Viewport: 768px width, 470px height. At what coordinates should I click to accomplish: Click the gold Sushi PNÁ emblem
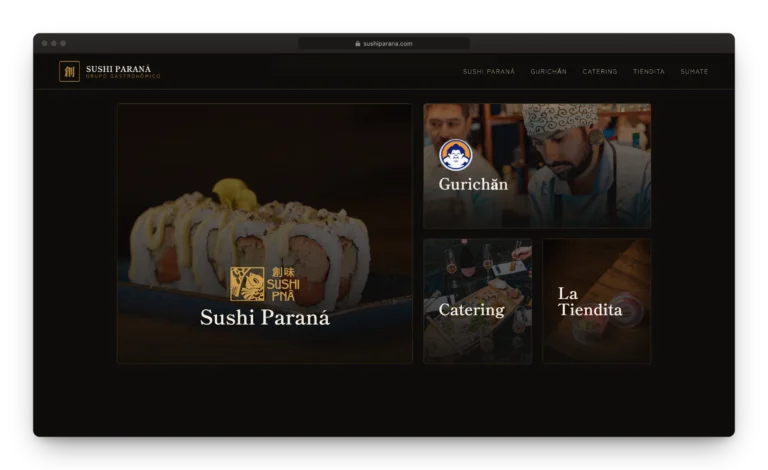(x=264, y=283)
